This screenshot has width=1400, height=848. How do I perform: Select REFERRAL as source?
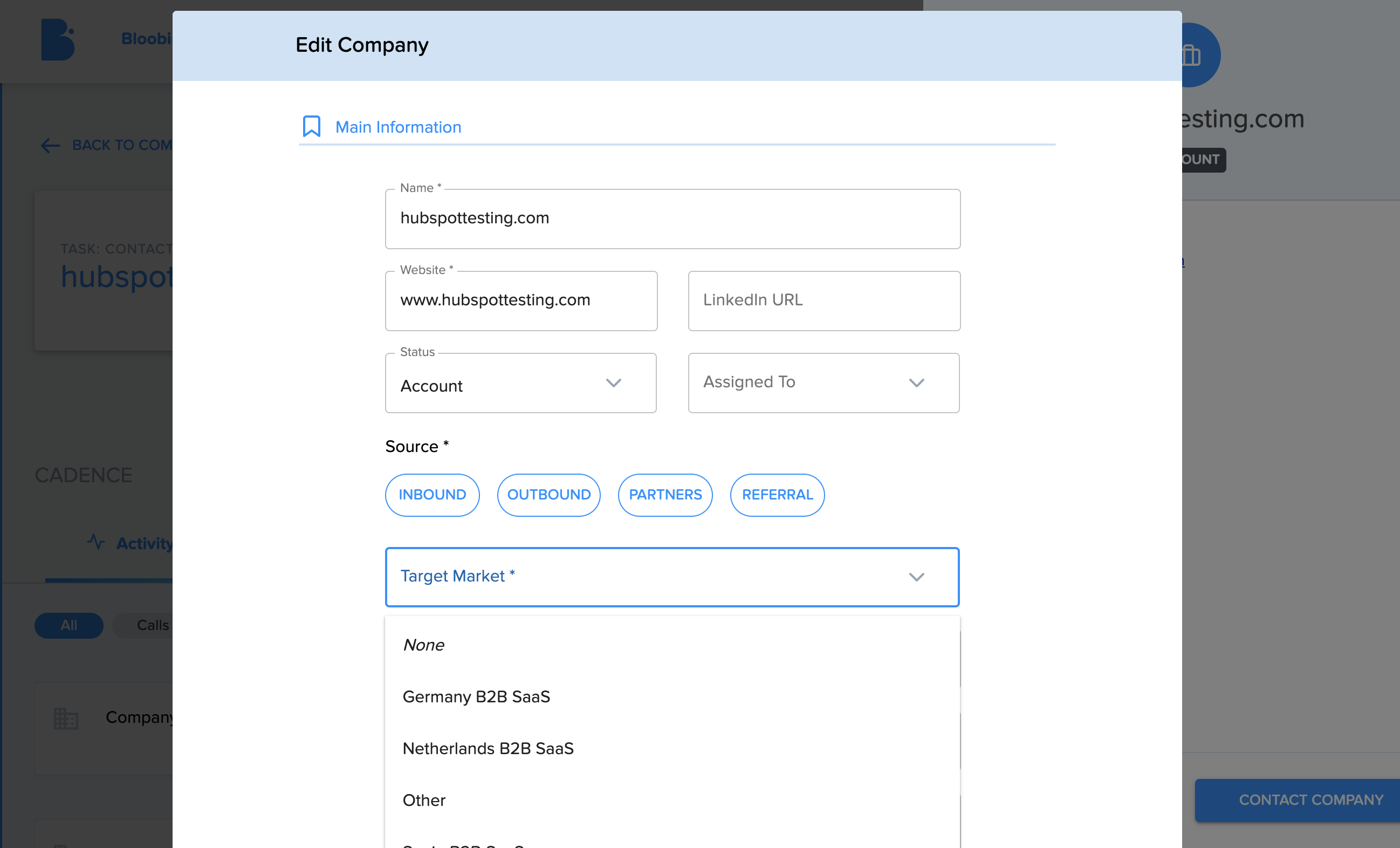click(777, 495)
